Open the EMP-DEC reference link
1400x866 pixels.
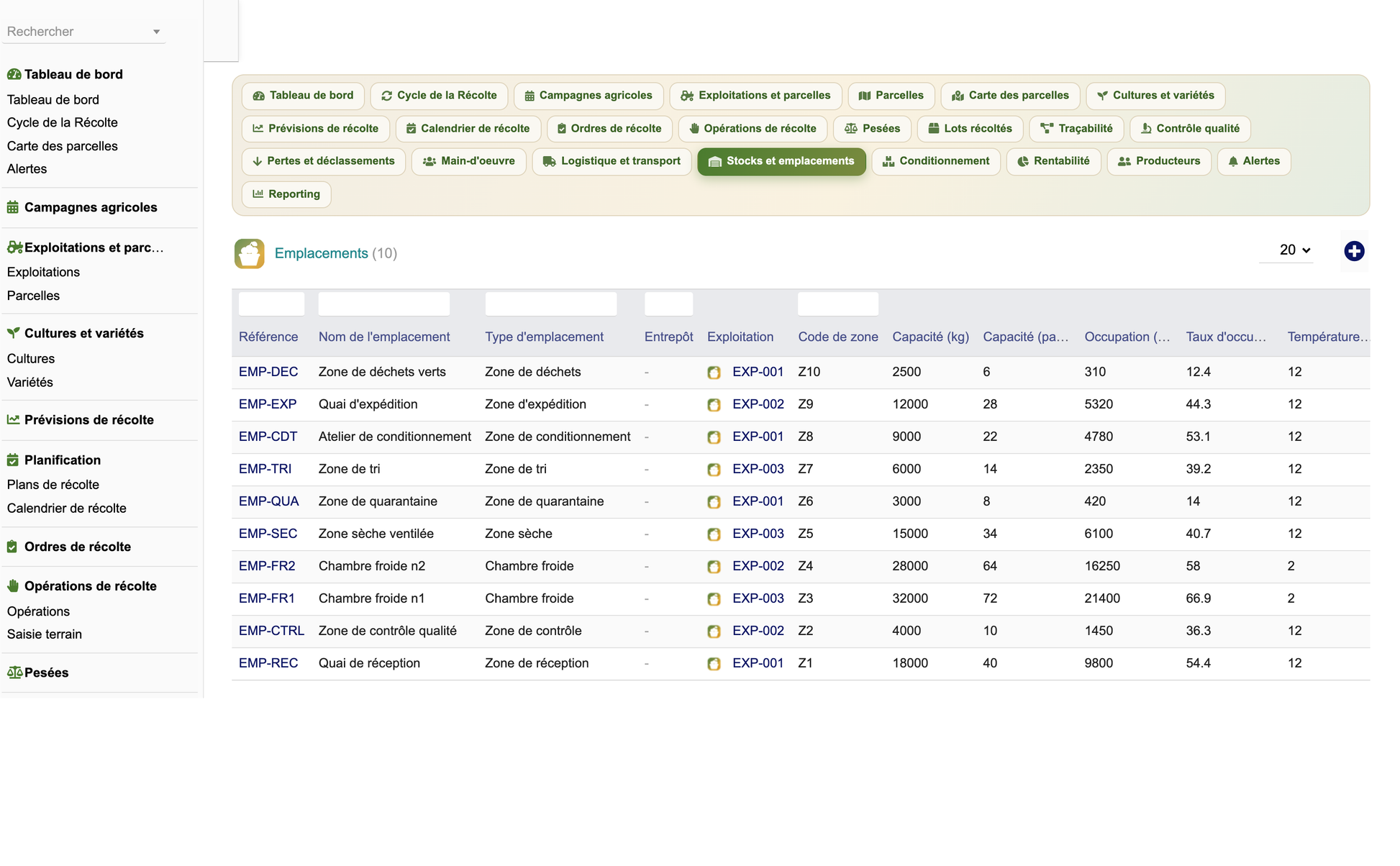pyautogui.click(x=268, y=372)
